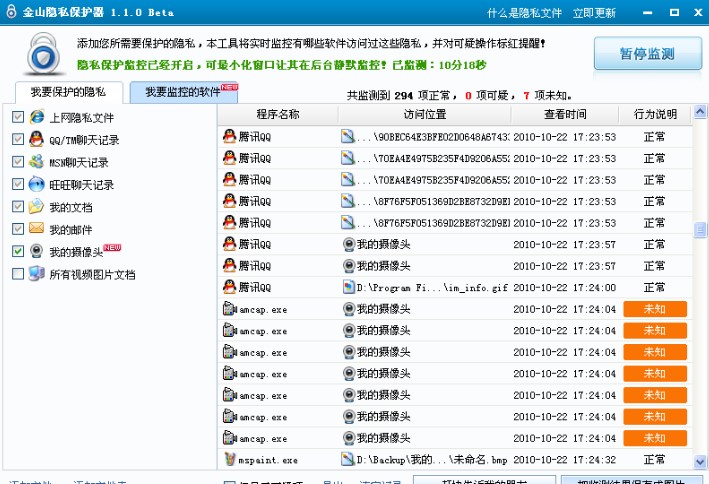Click the padlock shield logo at top left
Viewport: 709px width, 484px height.
[43, 54]
